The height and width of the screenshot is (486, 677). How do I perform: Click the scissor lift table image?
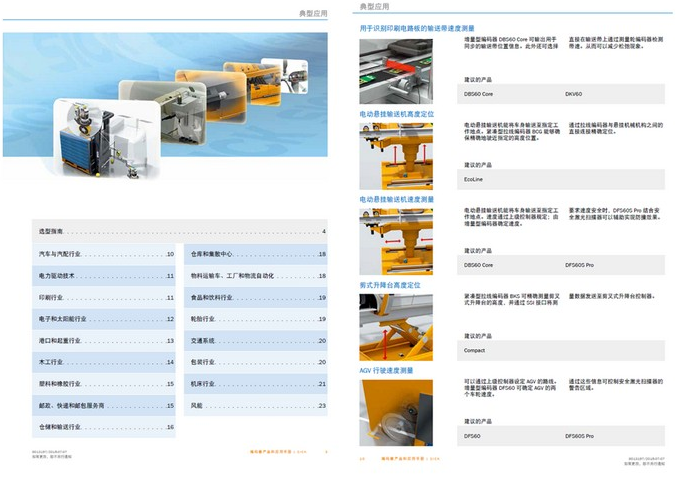point(395,326)
